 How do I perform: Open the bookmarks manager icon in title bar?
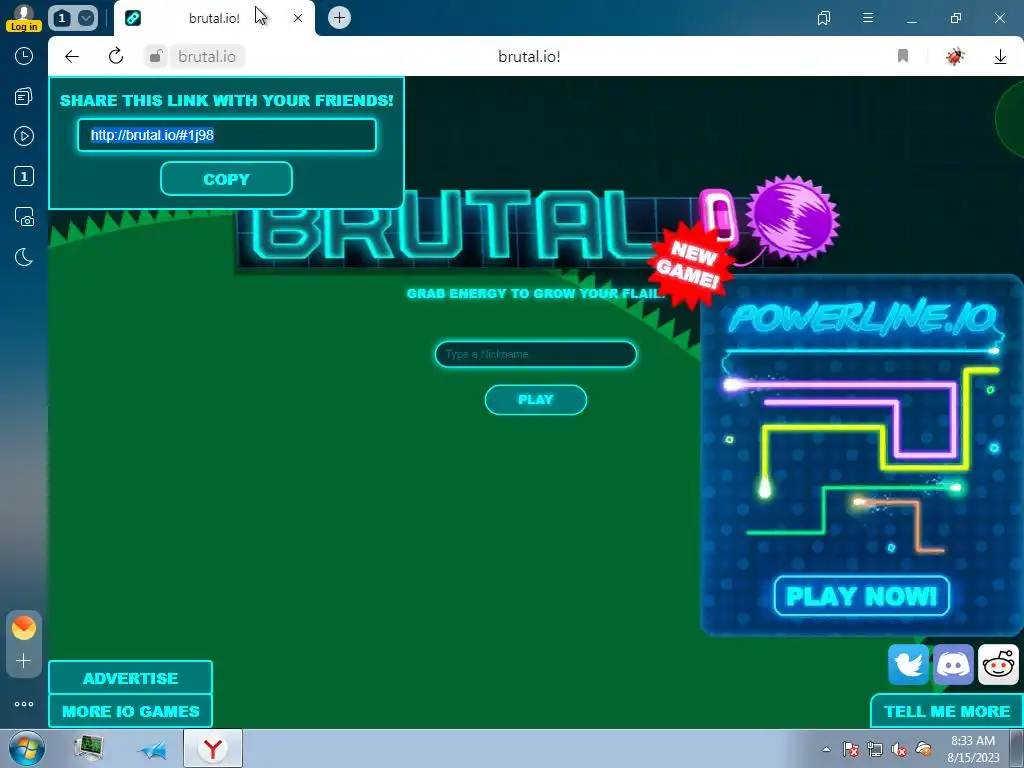824,18
